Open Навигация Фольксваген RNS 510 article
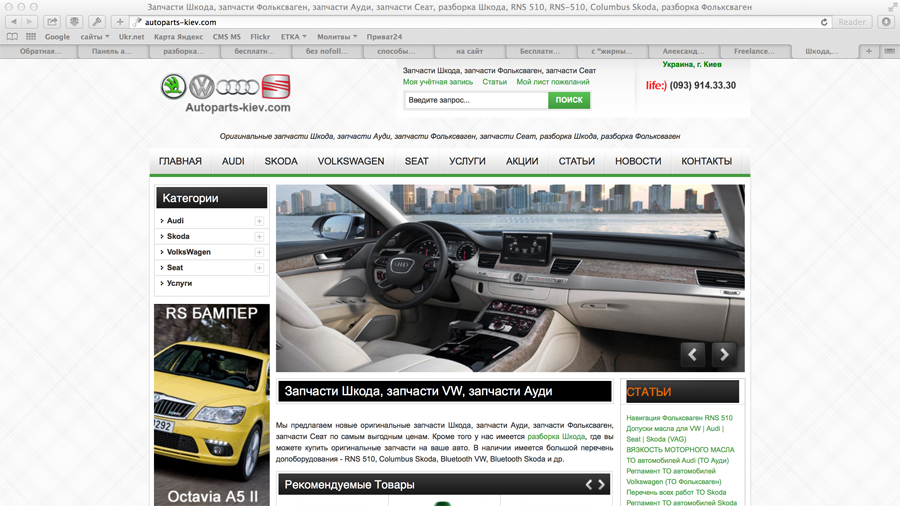Image resolution: width=900 pixels, height=506 pixels. point(679,418)
